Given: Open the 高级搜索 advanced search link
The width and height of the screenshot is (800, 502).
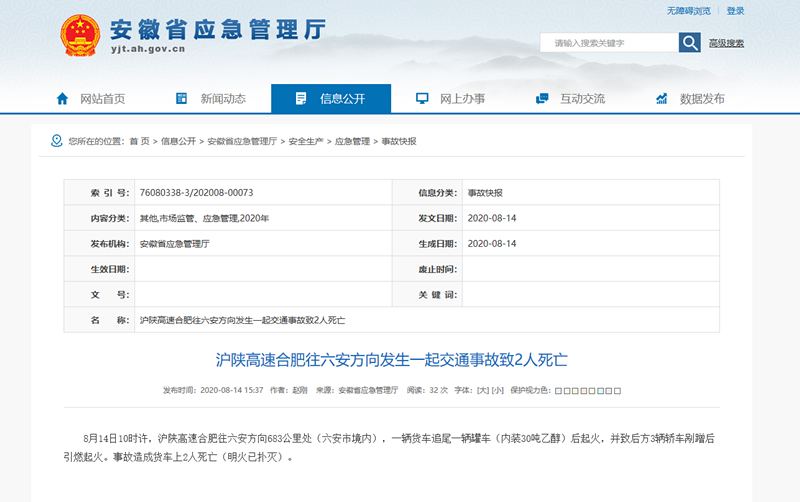Looking at the screenshot, I should pyautogui.click(x=726, y=43).
